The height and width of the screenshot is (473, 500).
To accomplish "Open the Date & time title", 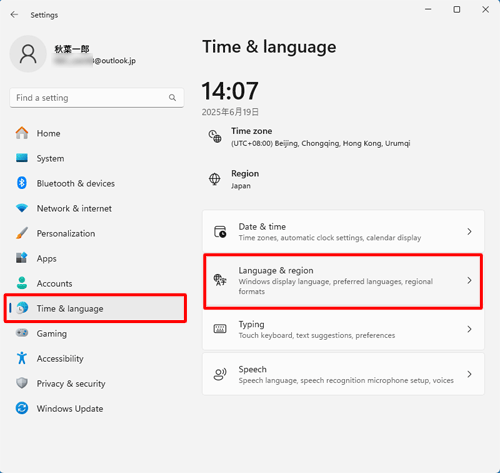I will [x=262, y=227].
